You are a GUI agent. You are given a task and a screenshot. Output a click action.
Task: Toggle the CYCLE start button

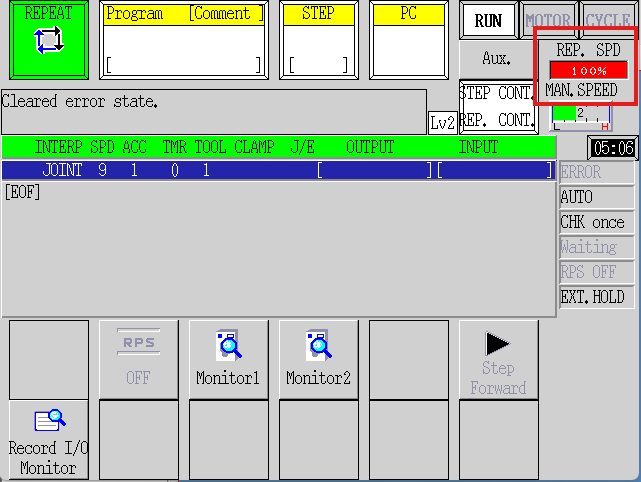(x=609, y=20)
